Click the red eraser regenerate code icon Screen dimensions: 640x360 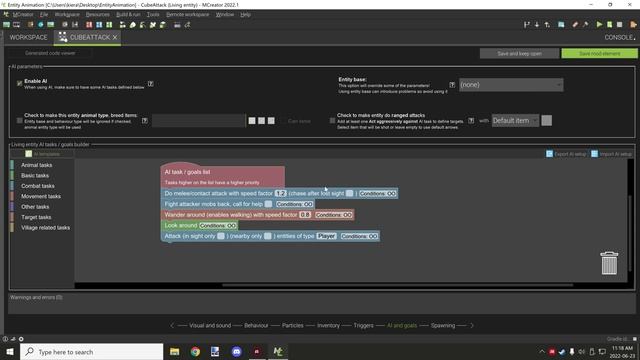575,24
